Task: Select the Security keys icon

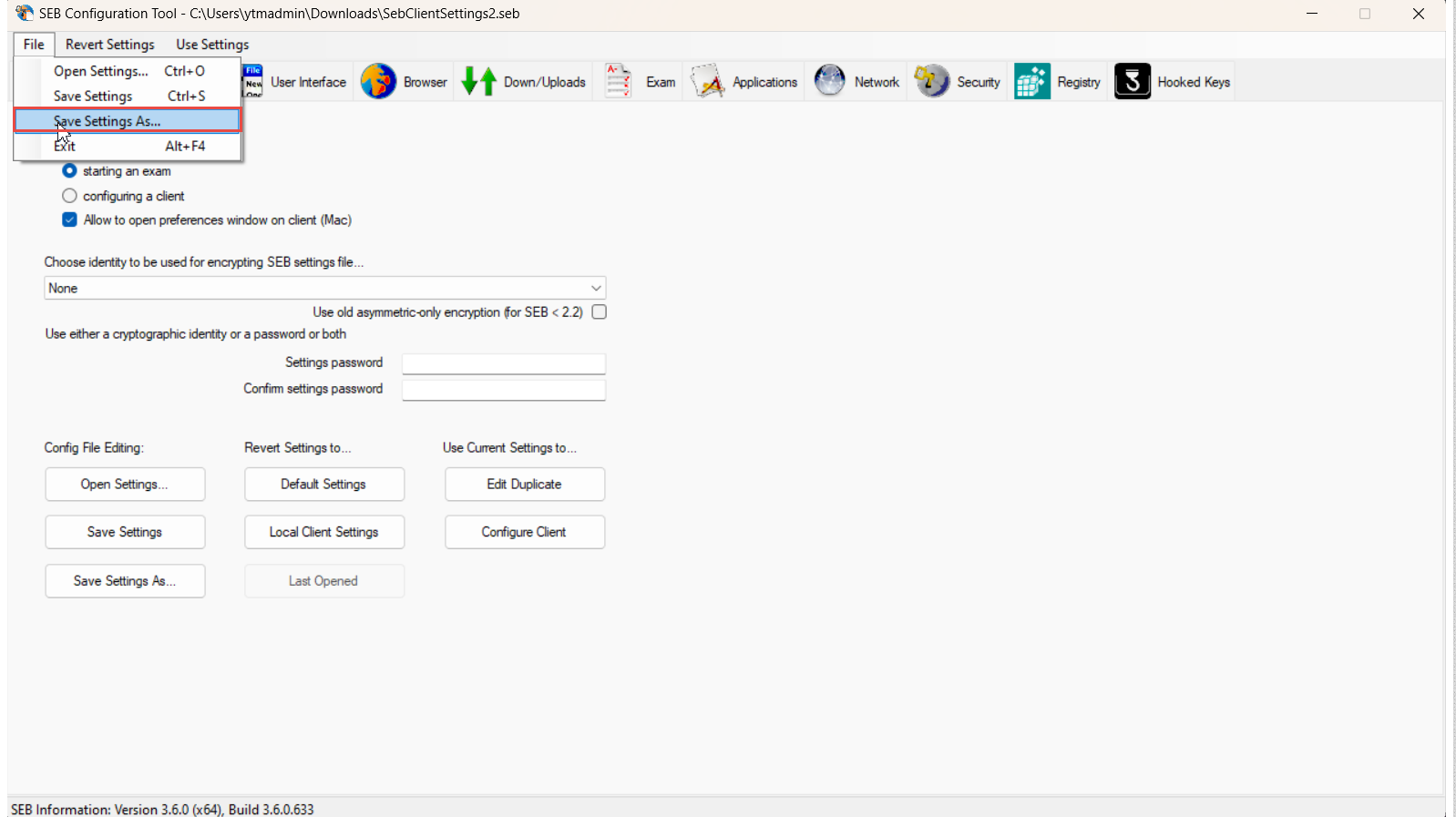Action: (932, 82)
